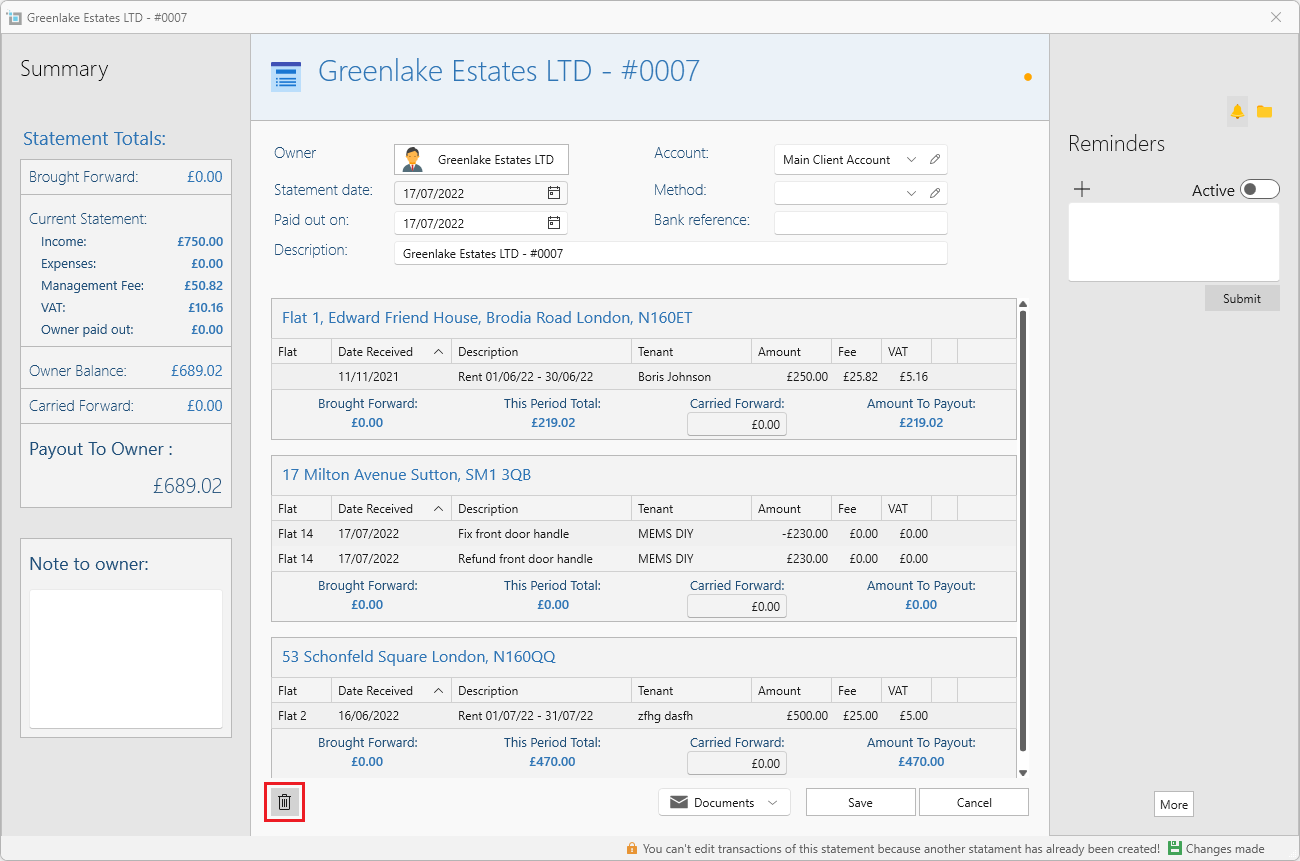1300x861 pixels.
Task: Click the Paid out on date field
Action: [x=481, y=223]
